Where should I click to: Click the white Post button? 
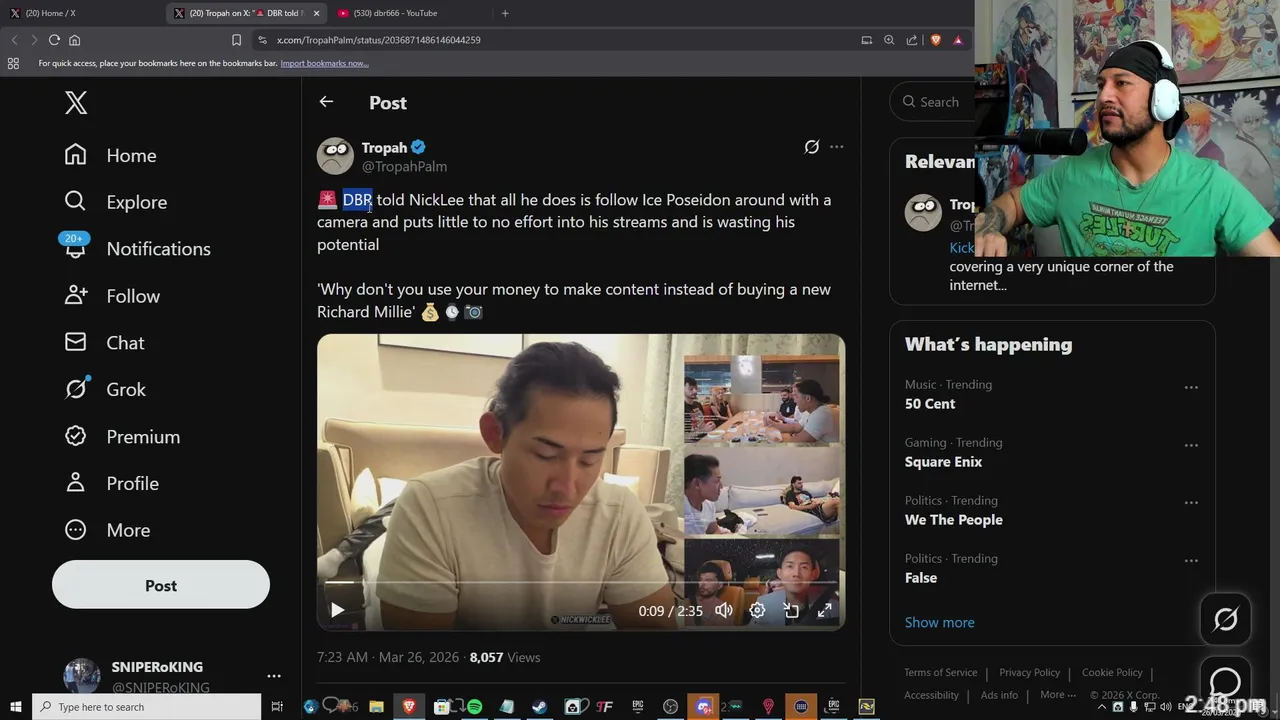click(x=161, y=586)
